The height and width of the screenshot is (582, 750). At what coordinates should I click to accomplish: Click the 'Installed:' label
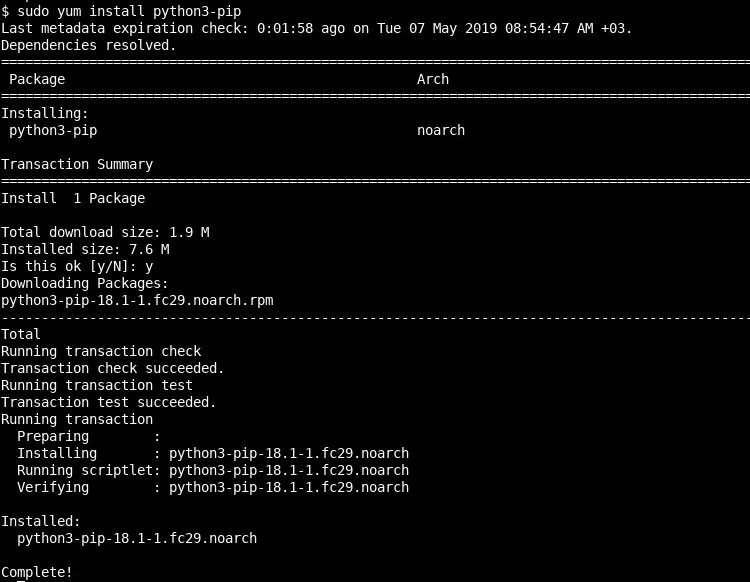[41, 521]
